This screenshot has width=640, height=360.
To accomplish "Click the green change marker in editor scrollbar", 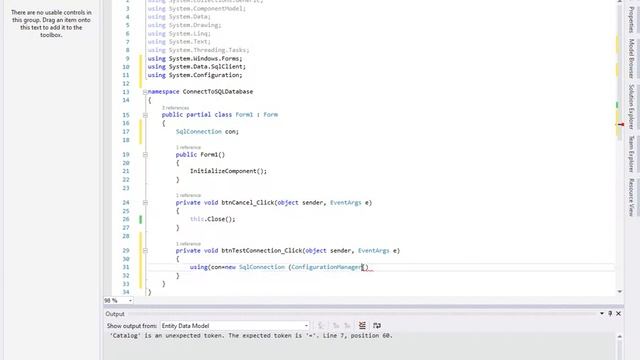I will click(617, 105).
